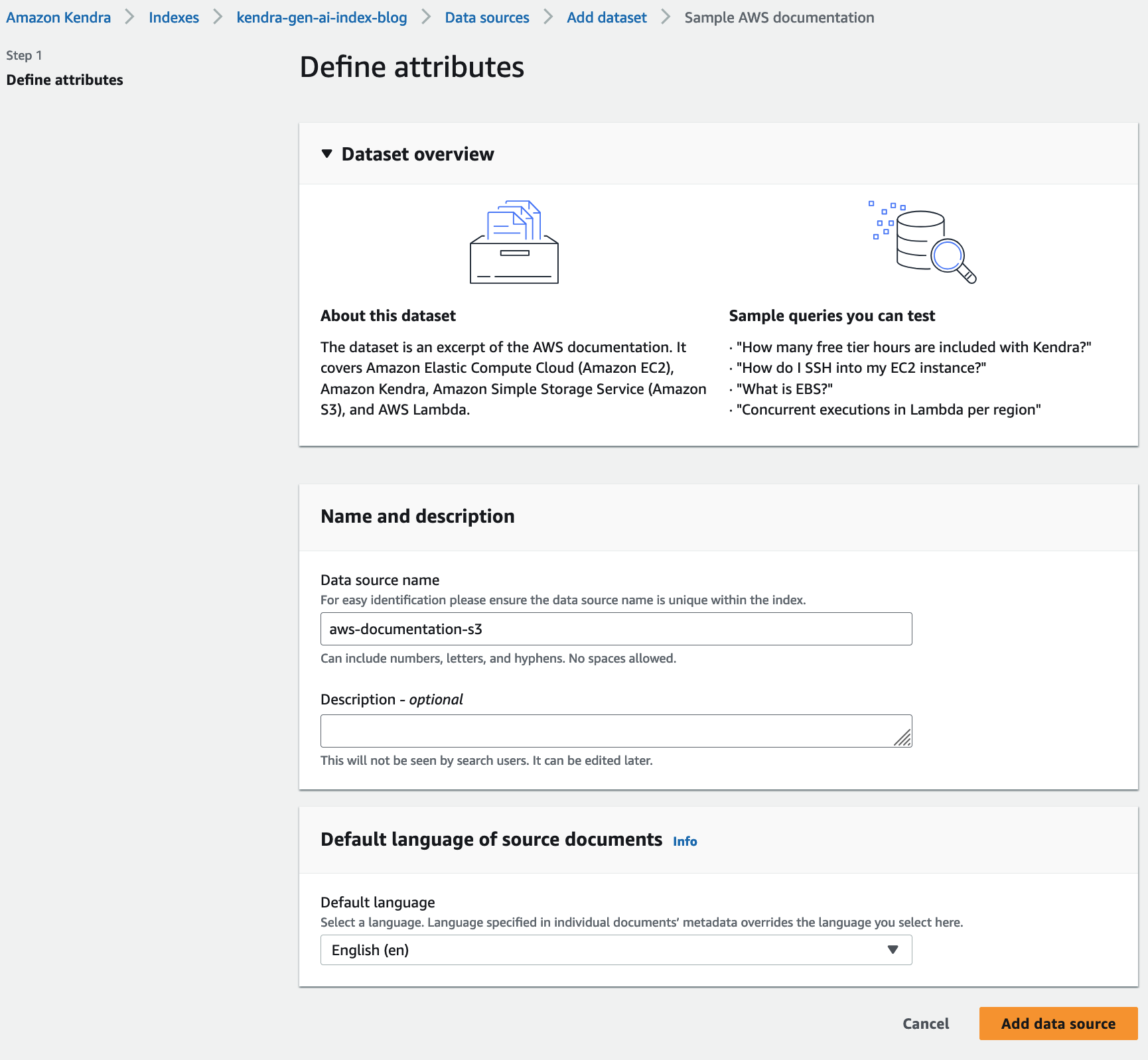Screen dimensions: 1148x1060
Task: Go back to Add dataset breadcrumb
Action: (607, 18)
